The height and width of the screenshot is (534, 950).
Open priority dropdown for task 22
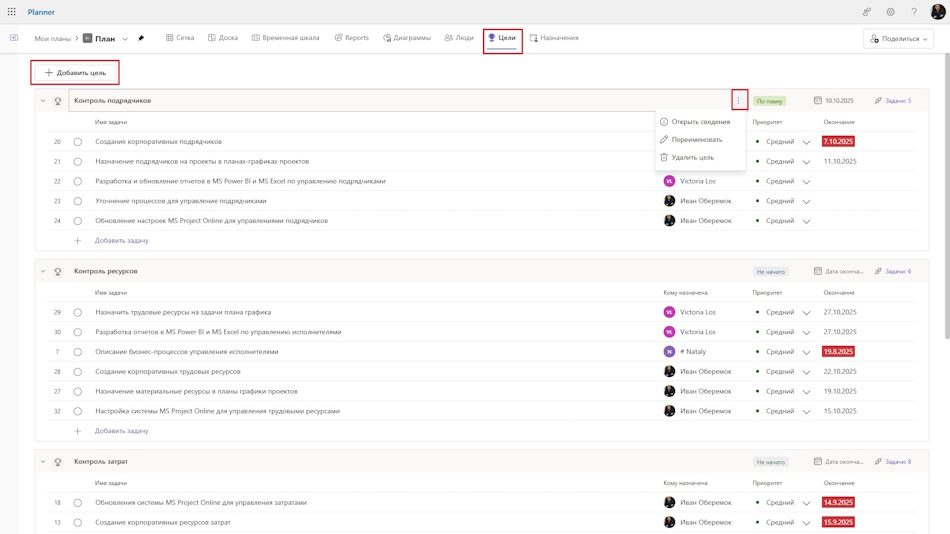click(806, 182)
